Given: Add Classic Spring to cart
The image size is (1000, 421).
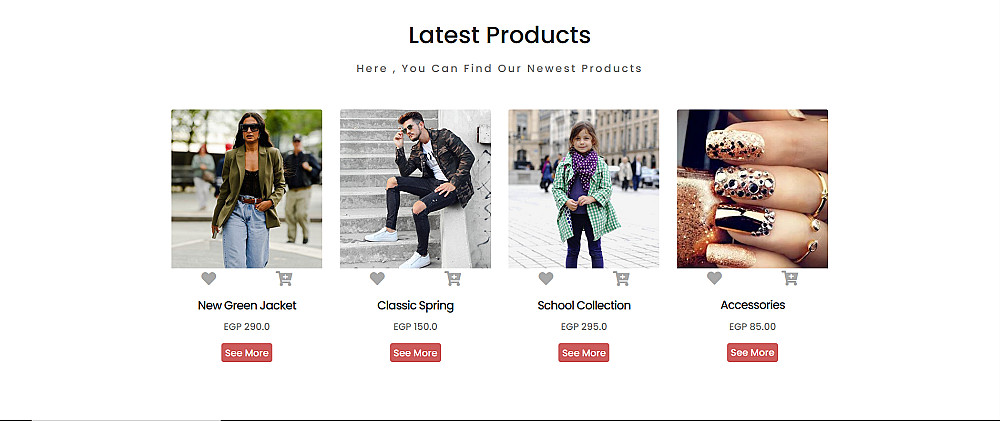Looking at the screenshot, I should click(453, 279).
